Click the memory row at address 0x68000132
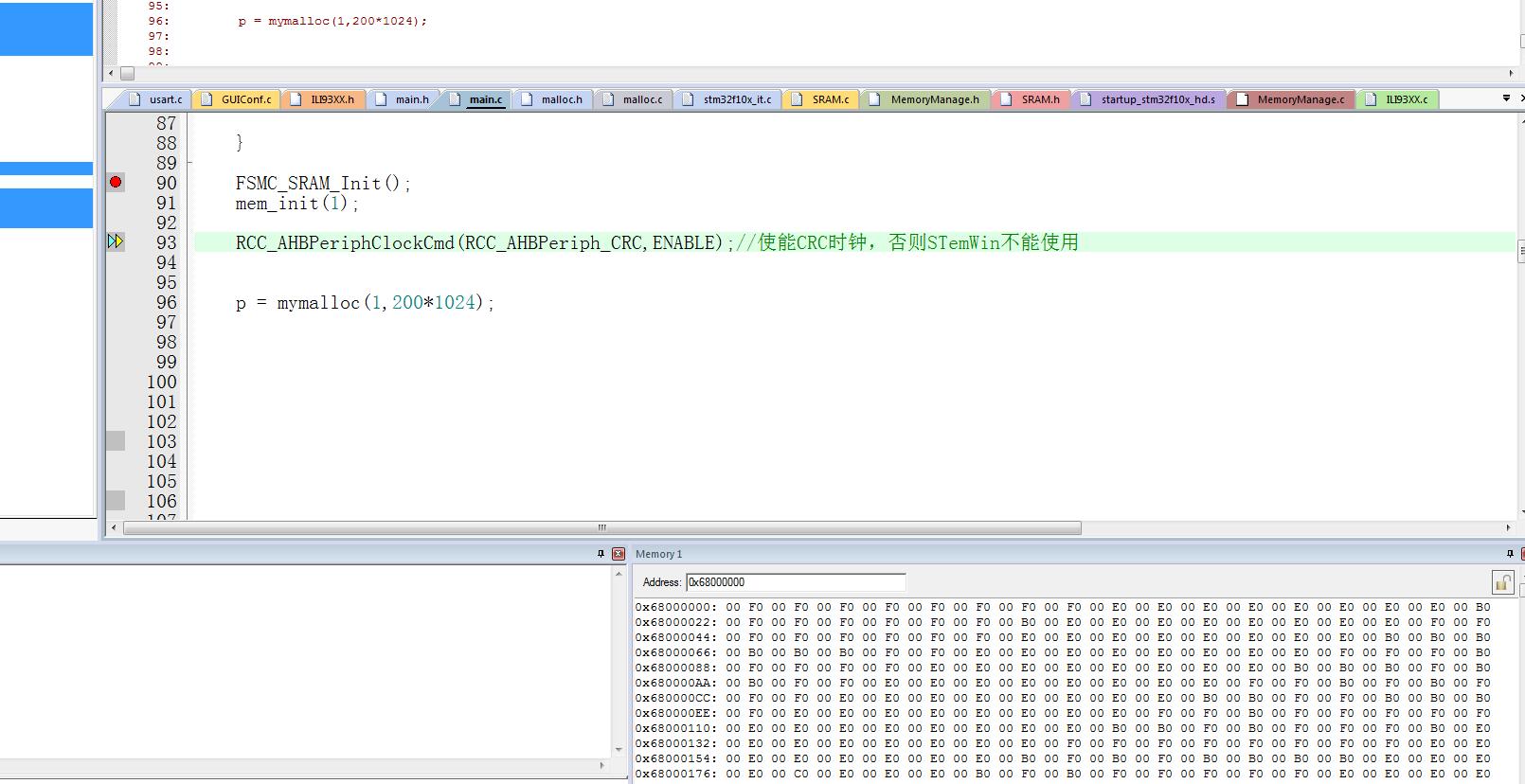Image resolution: width=1525 pixels, height=784 pixels. [1063, 743]
